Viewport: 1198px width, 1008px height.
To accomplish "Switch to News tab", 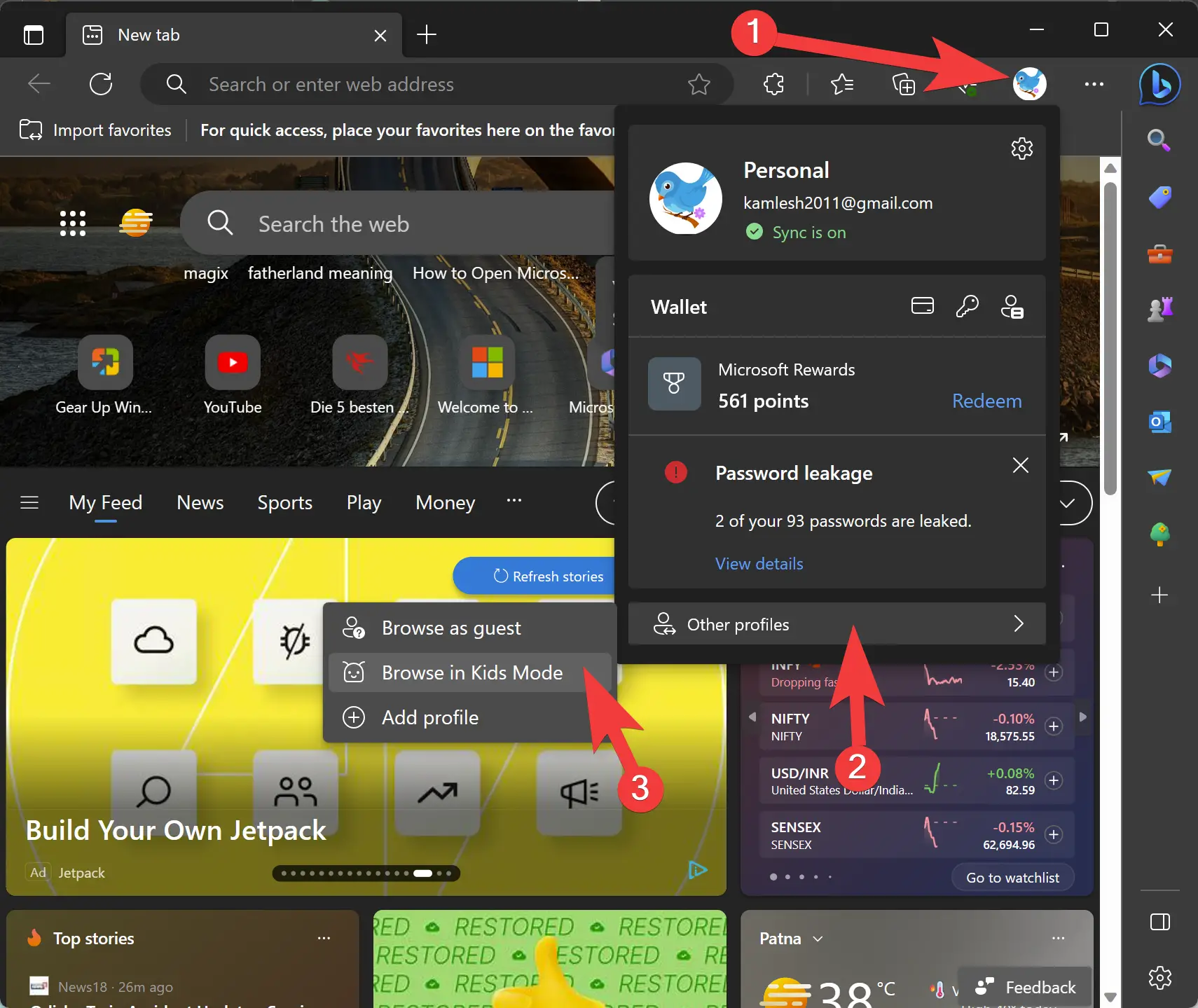I will click(200, 502).
